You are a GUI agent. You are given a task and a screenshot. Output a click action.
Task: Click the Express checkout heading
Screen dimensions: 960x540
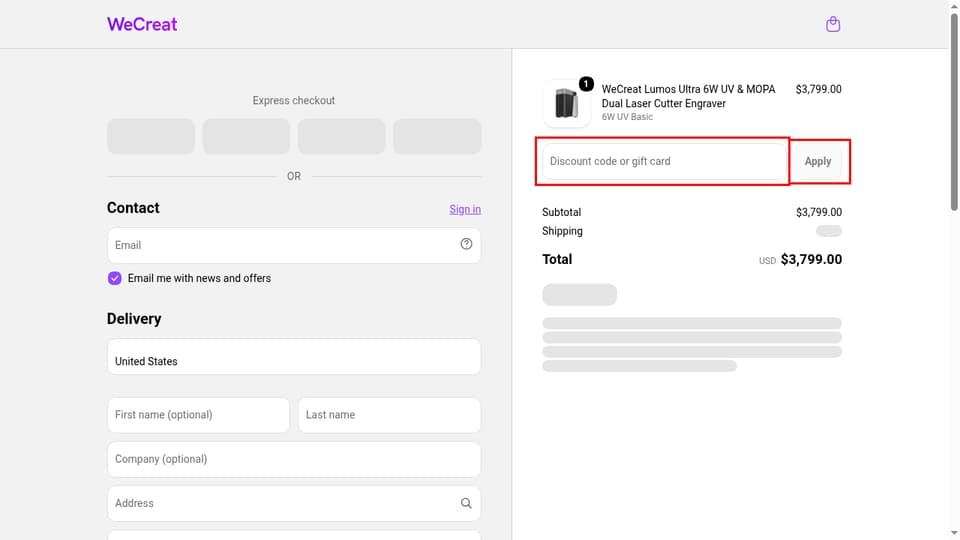(294, 100)
